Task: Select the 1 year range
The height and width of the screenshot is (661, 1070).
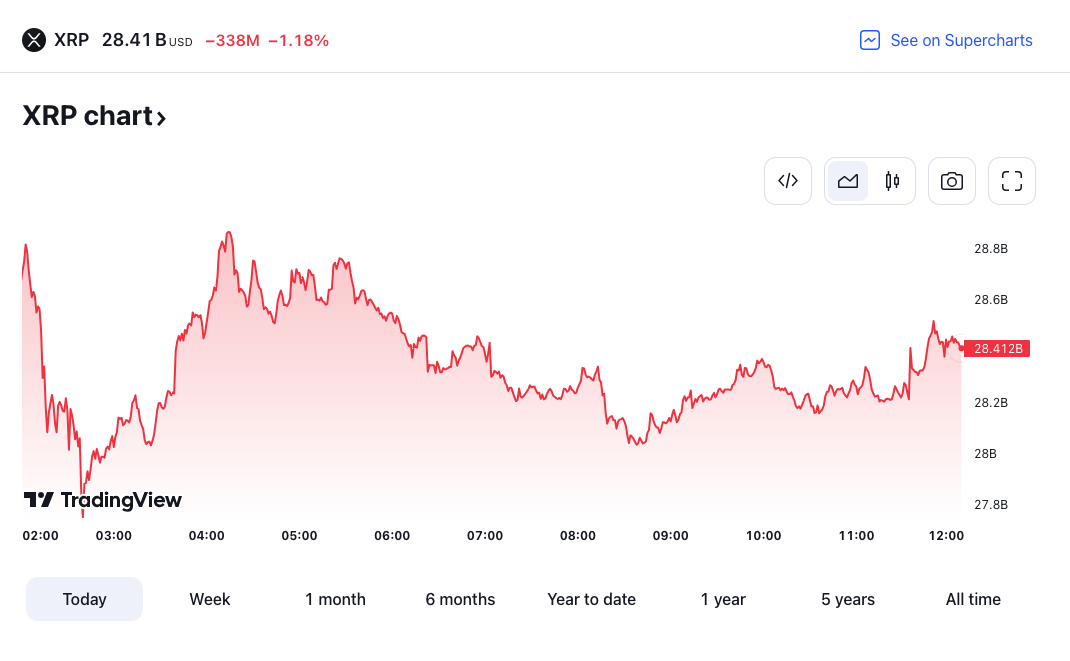Action: 723,599
